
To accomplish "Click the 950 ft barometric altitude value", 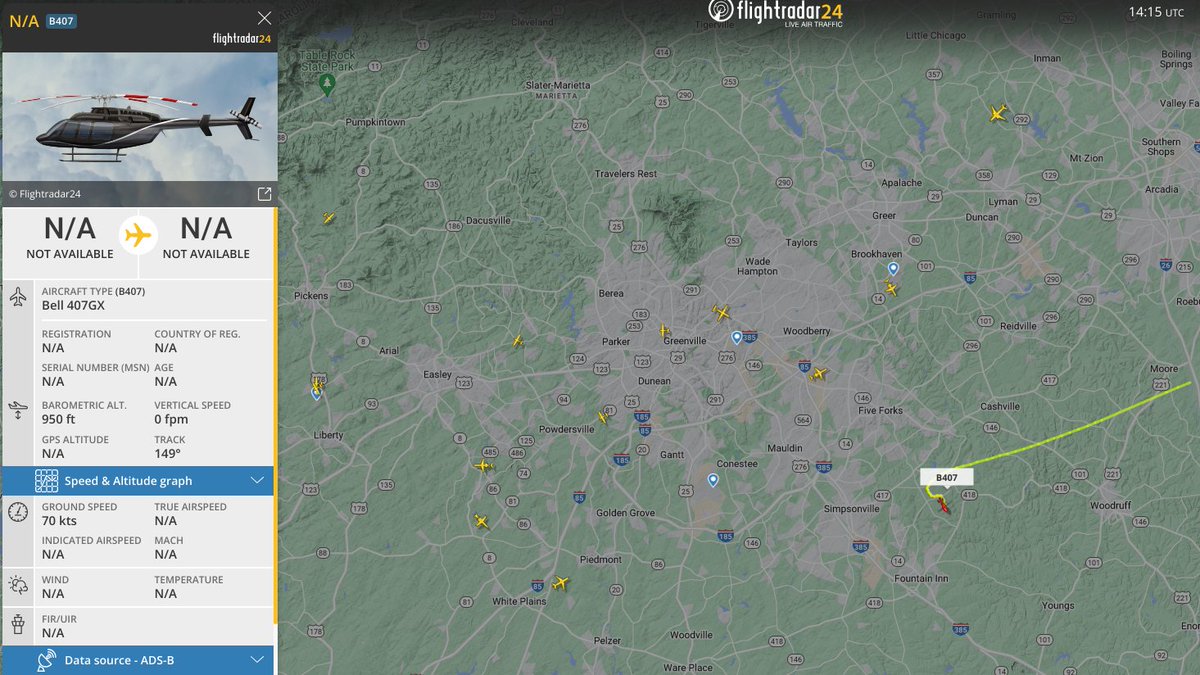I will coord(60,419).
